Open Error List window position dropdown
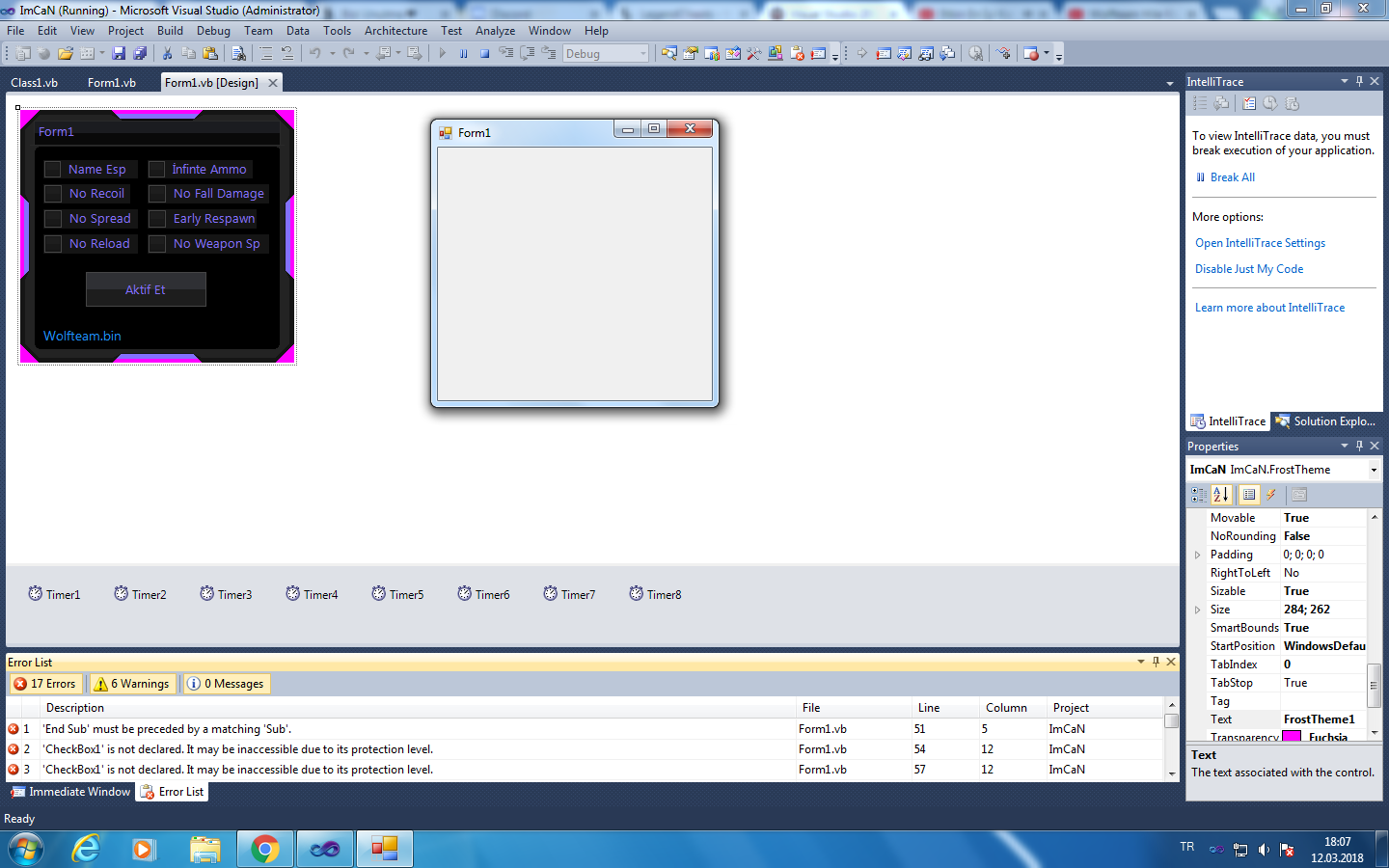 click(x=1141, y=662)
